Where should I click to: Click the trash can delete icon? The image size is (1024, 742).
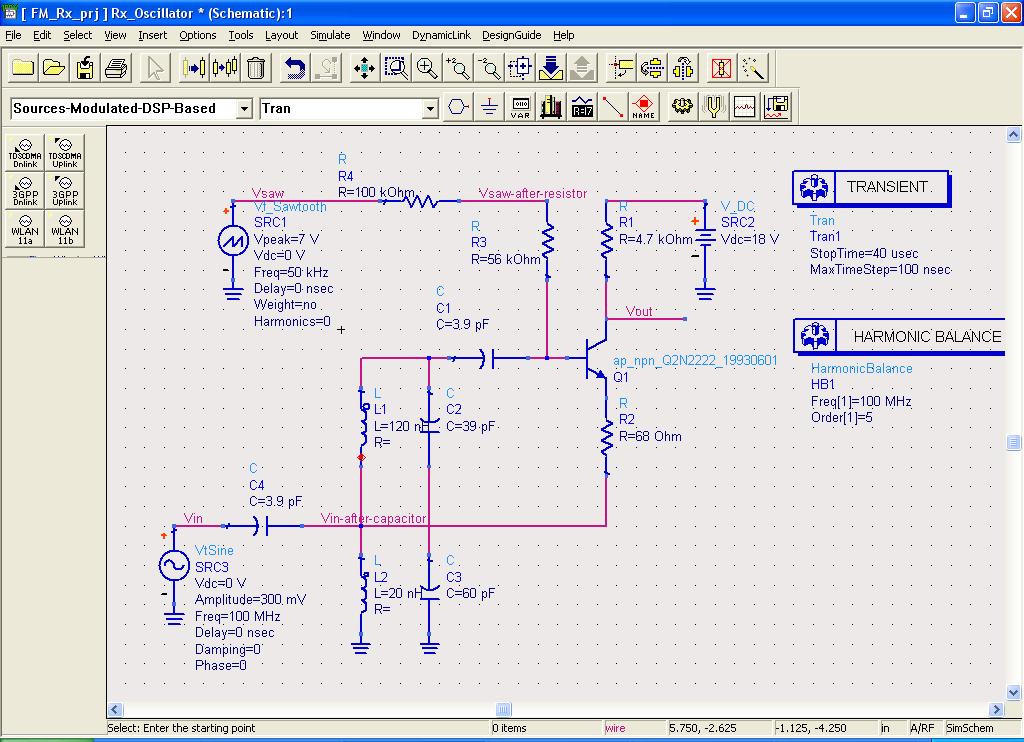point(256,68)
